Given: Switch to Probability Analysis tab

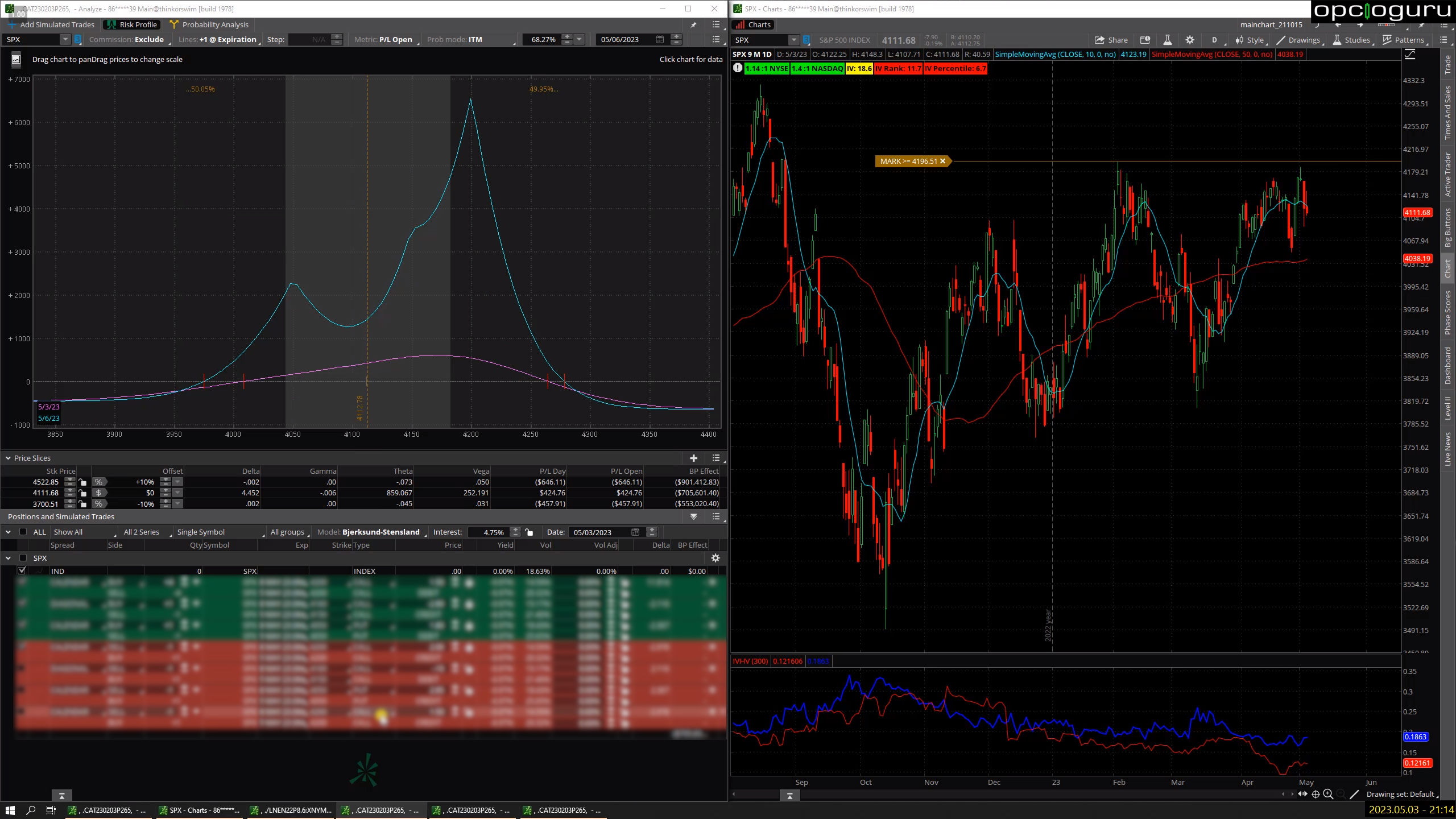Looking at the screenshot, I should 209,24.
